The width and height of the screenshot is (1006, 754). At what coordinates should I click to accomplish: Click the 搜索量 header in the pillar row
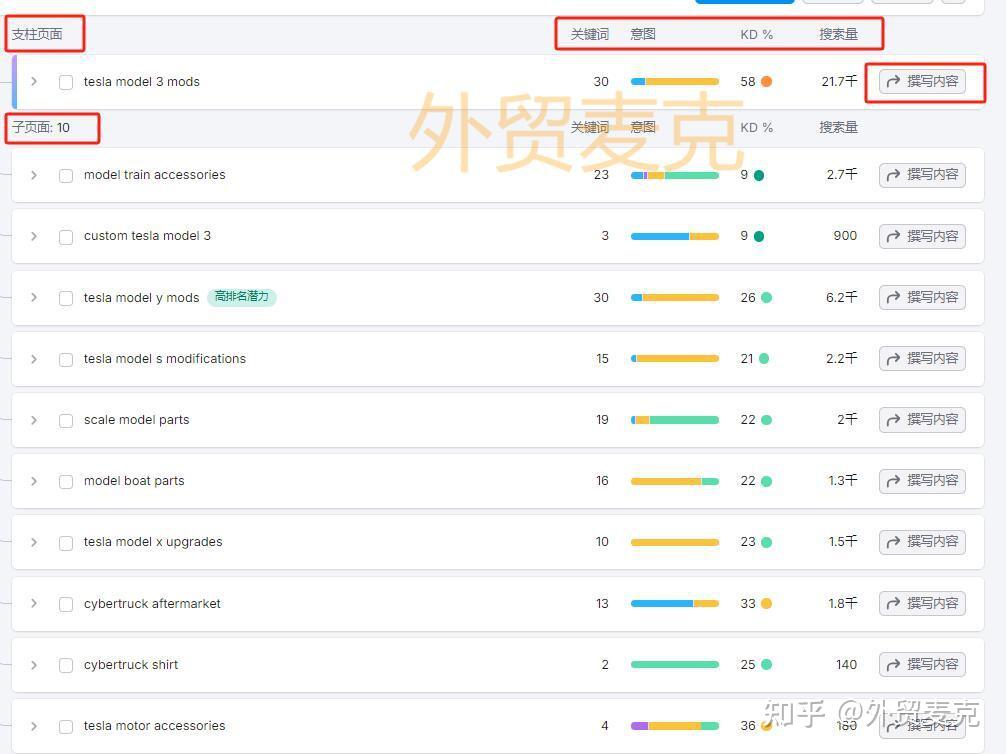tap(839, 34)
